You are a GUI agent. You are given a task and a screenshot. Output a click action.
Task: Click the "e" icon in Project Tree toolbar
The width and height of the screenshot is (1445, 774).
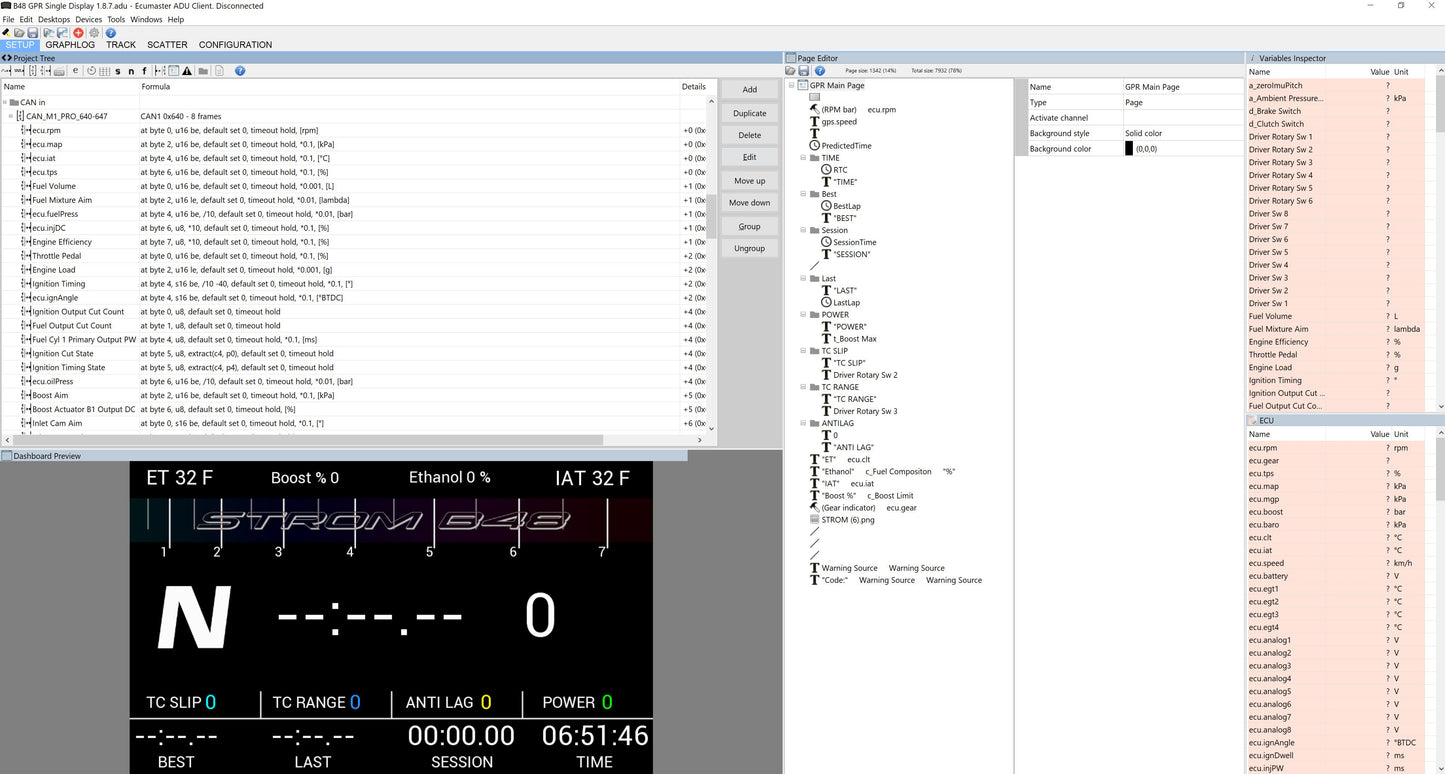pos(75,71)
